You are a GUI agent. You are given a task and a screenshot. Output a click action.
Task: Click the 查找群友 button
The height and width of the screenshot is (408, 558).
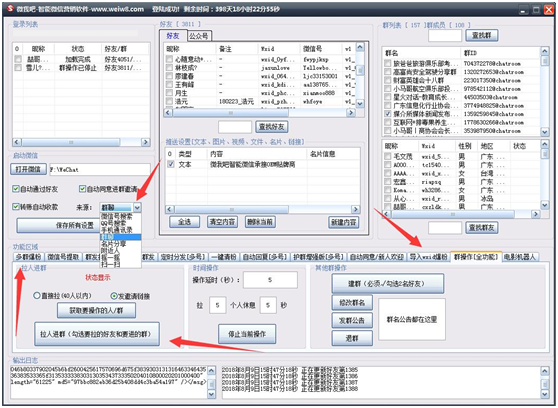tap(481, 227)
